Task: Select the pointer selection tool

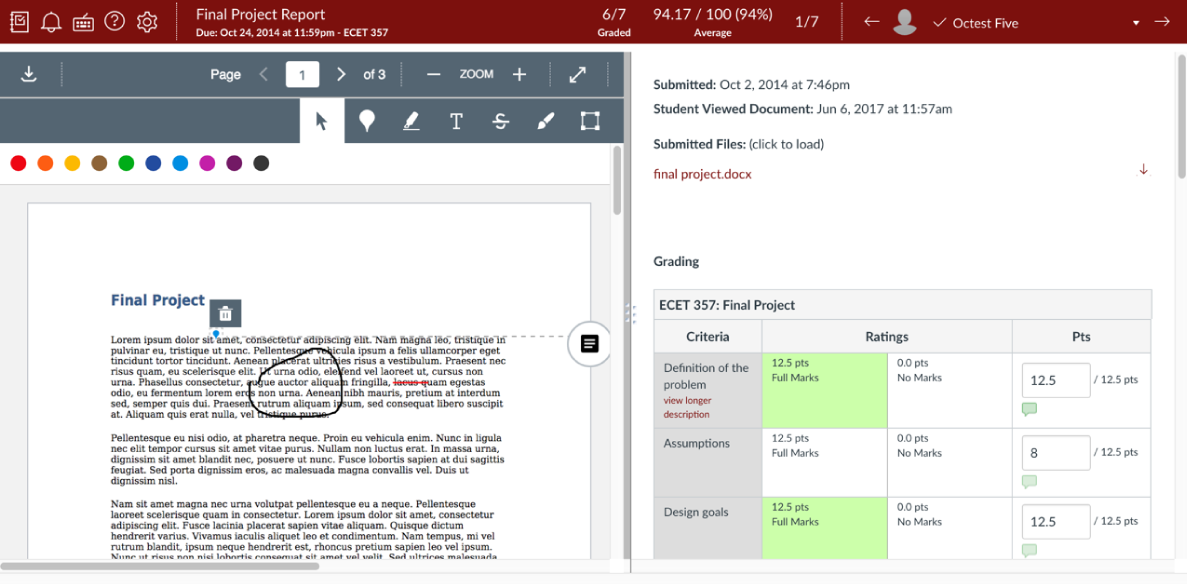Action: click(x=322, y=121)
